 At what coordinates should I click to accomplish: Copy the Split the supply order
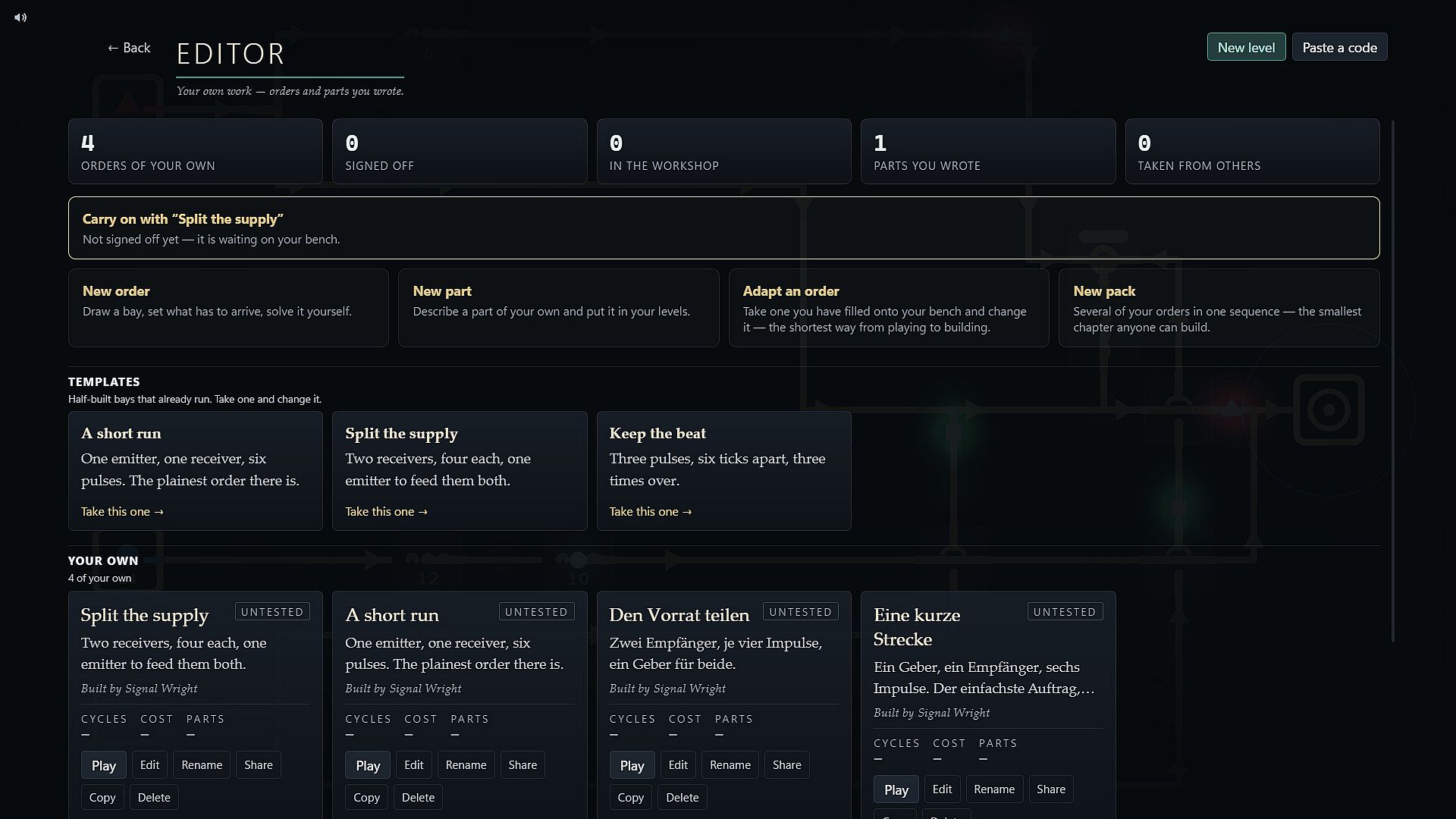(x=102, y=798)
